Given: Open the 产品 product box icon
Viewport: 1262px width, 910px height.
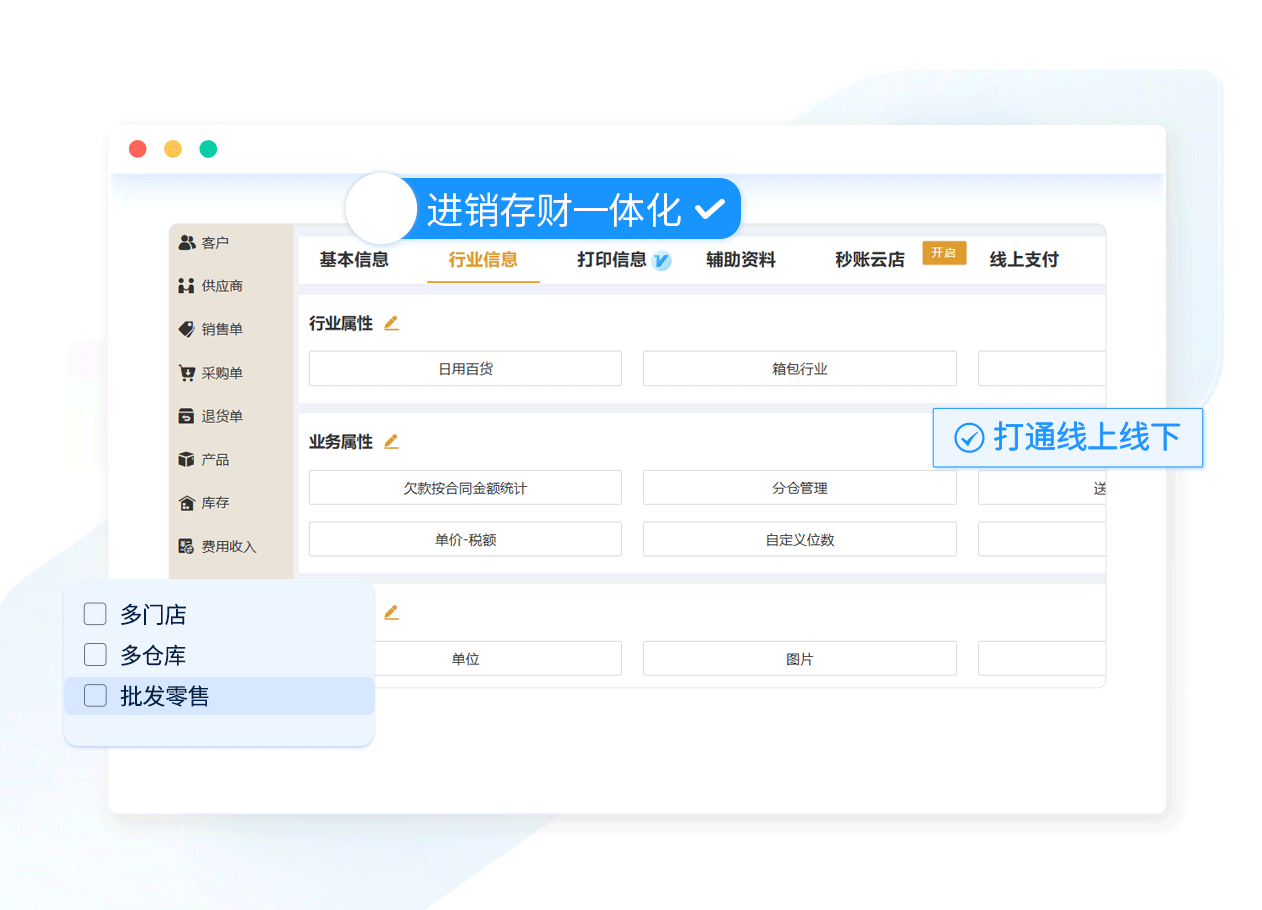Looking at the screenshot, I should 187,460.
